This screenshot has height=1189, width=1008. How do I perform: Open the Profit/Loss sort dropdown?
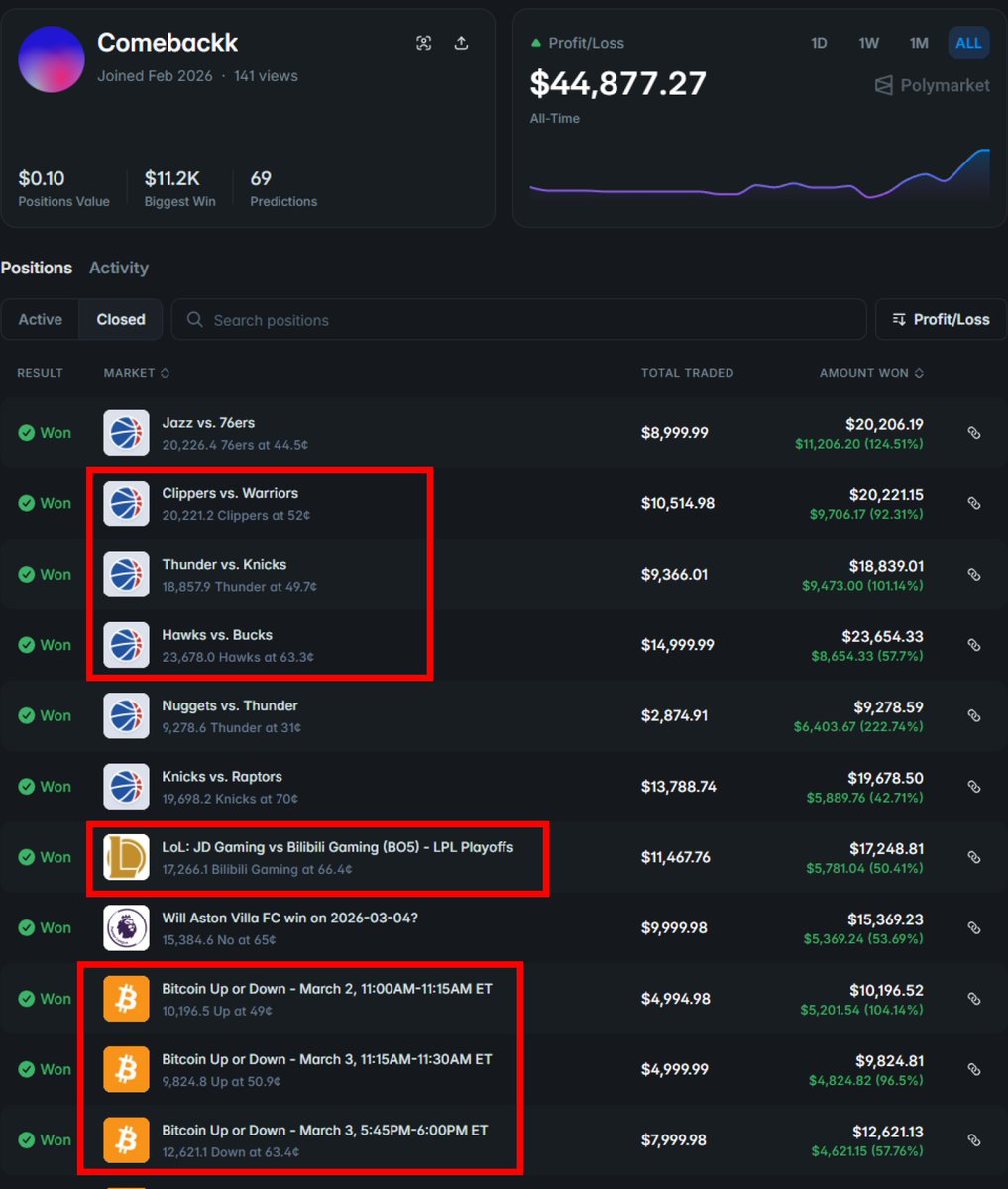(941, 319)
